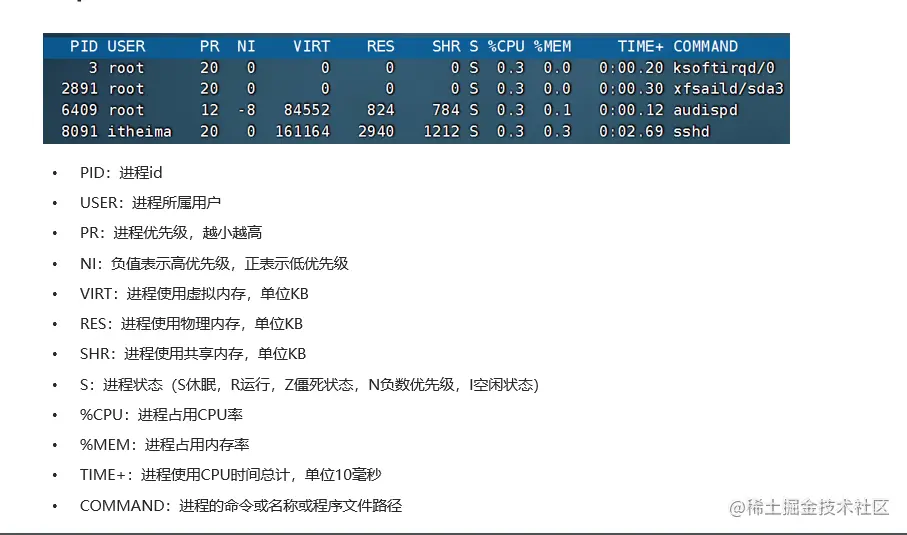Click the line starting 'PR：进程优先级'
Image resolution: width=907 pixels, height=535 pixels.
tap(171, 233)
